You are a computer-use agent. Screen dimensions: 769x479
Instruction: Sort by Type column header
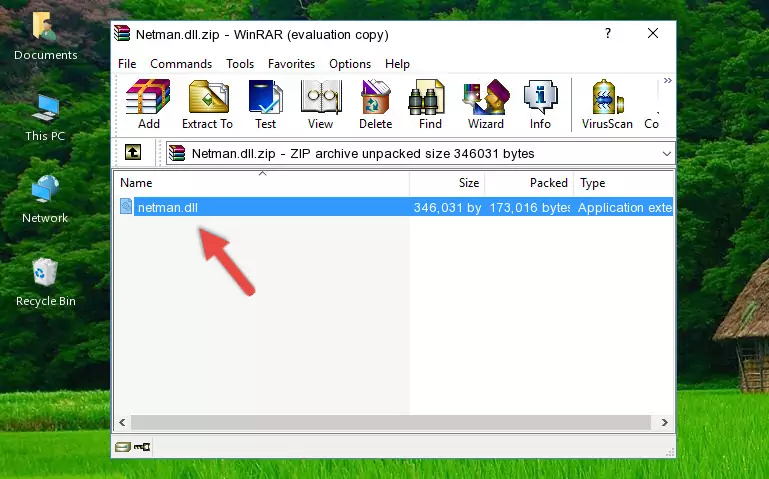tap(624, 183)
